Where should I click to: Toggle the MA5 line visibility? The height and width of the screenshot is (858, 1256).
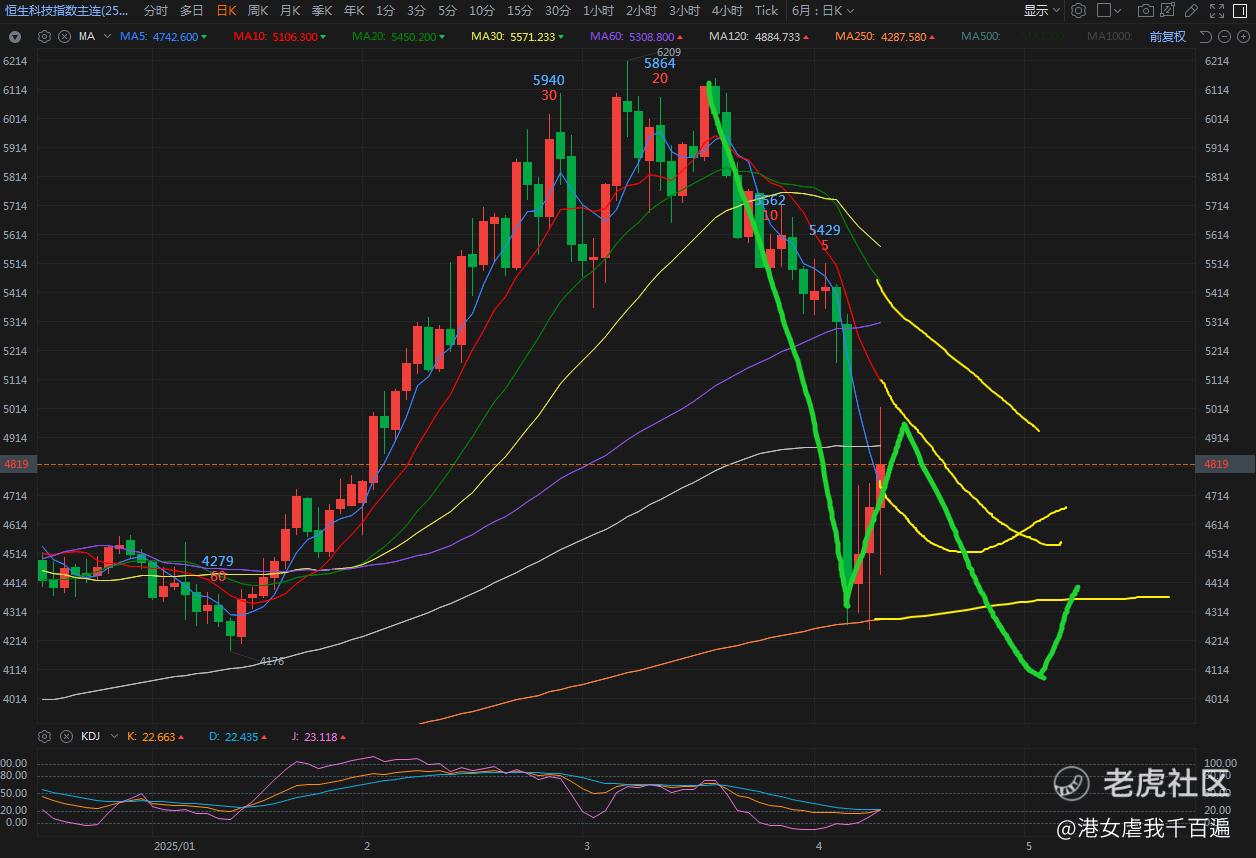click(x=163, y=36)
